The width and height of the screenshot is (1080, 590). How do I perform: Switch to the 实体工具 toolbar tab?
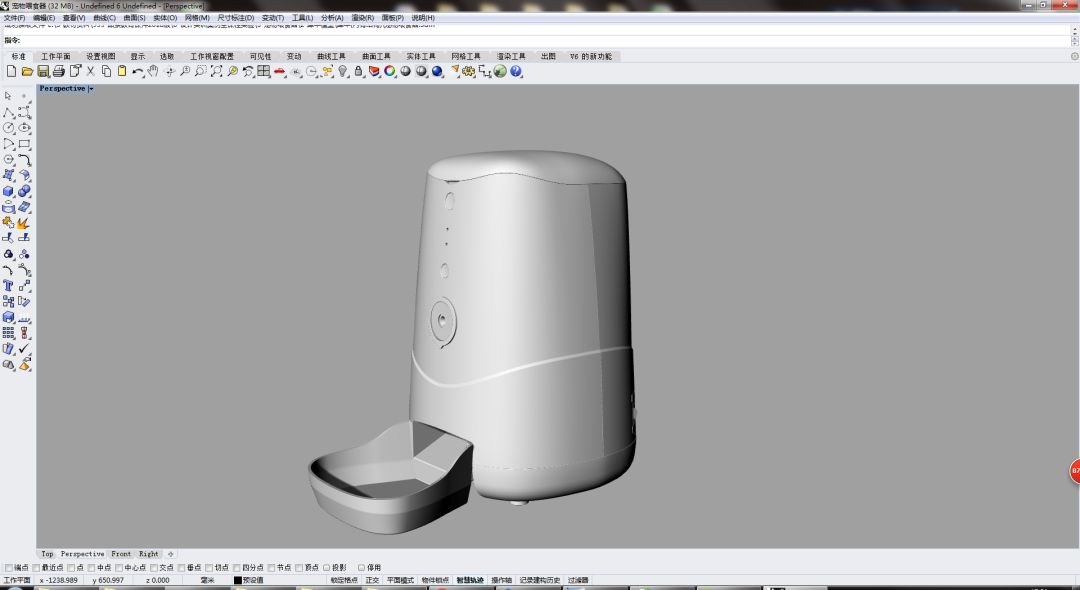coord(421,56)
